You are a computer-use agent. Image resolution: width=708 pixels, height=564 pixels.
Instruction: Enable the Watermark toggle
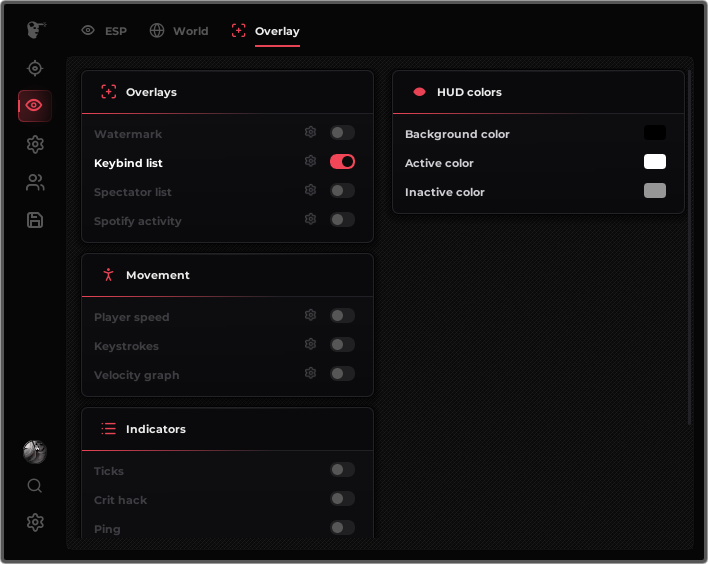342,133
